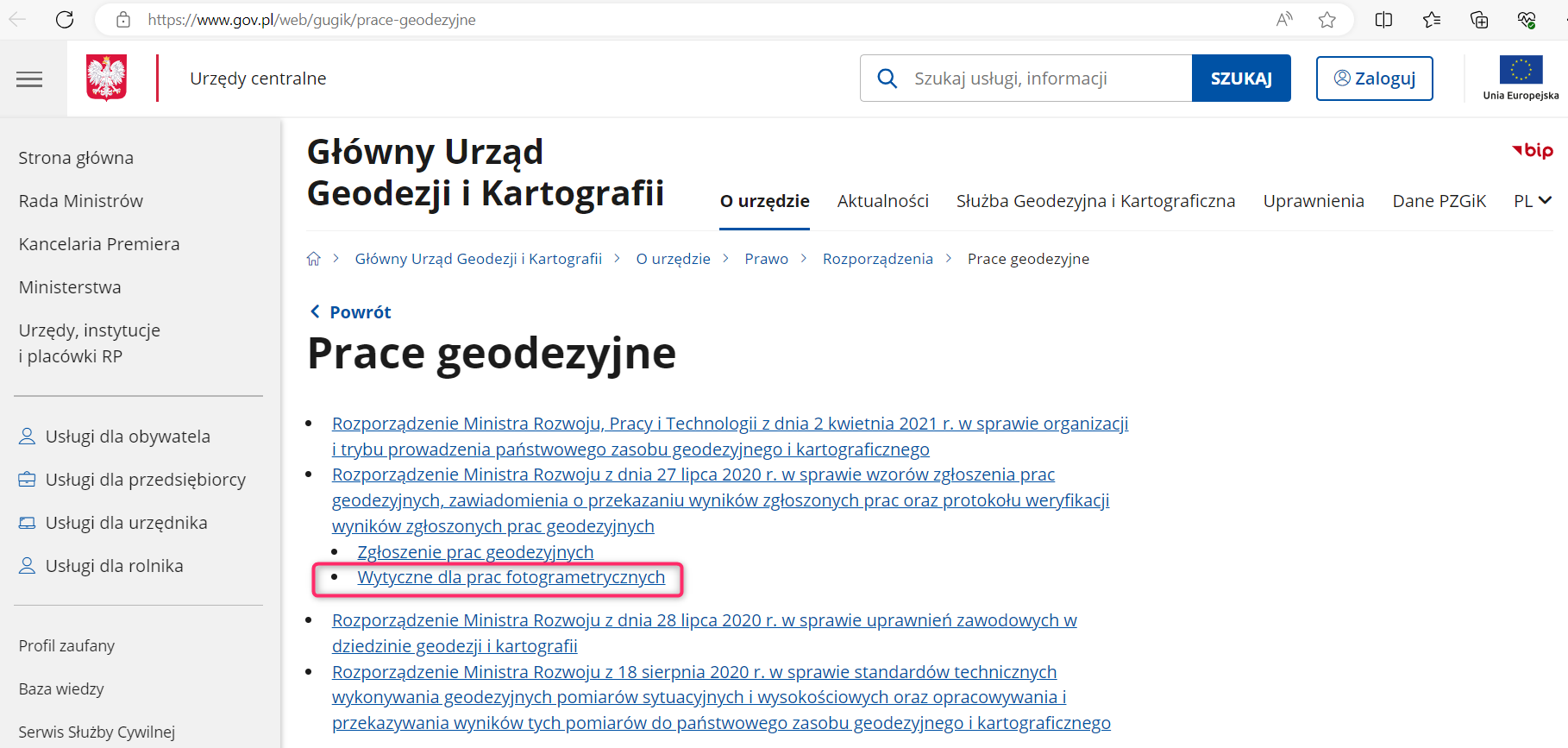Toggle Read aloud icon in address bar
This screenshot has height=748, width=1568.
coord(1284,19)
